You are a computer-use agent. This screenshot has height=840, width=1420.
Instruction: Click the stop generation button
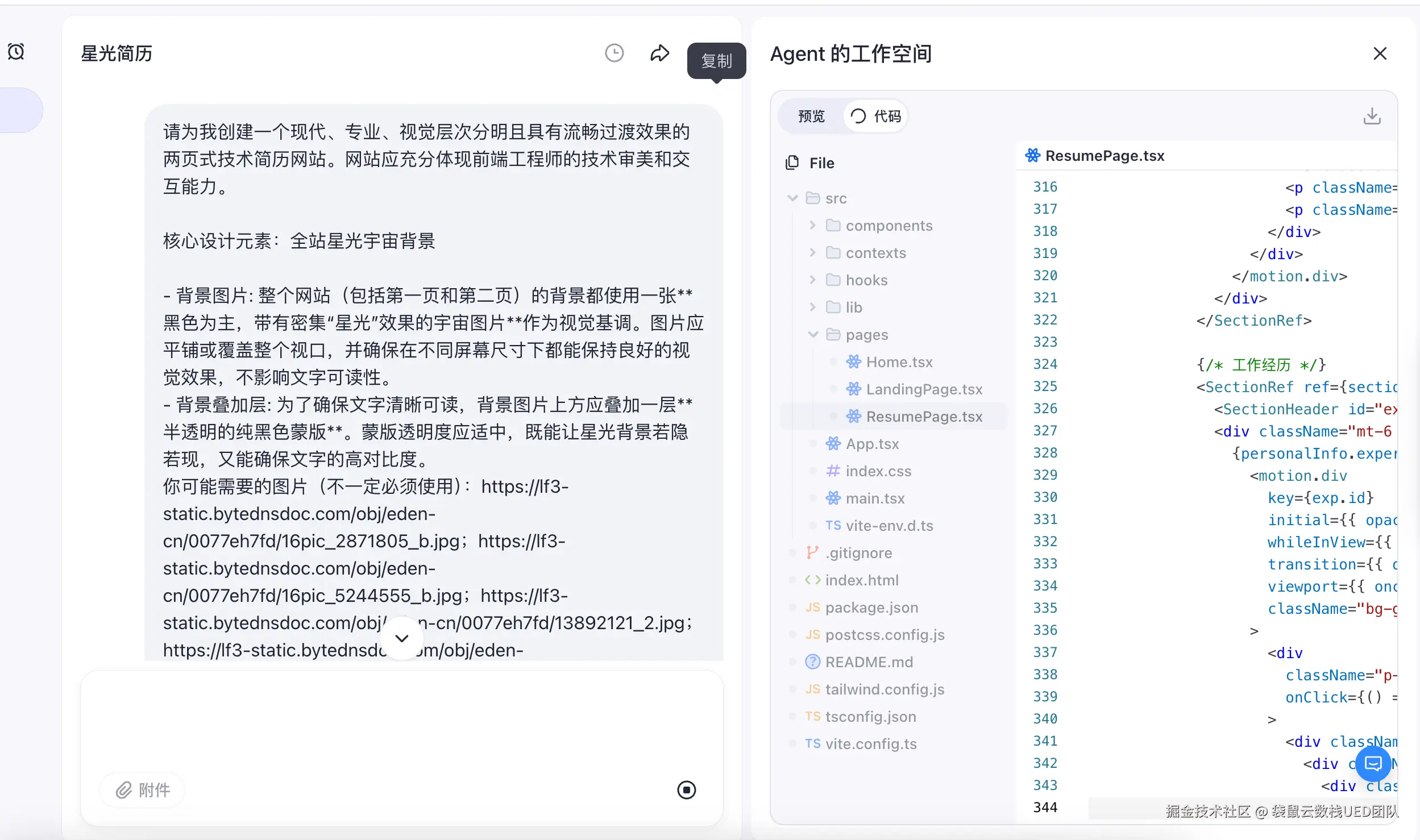coord(686,789)
